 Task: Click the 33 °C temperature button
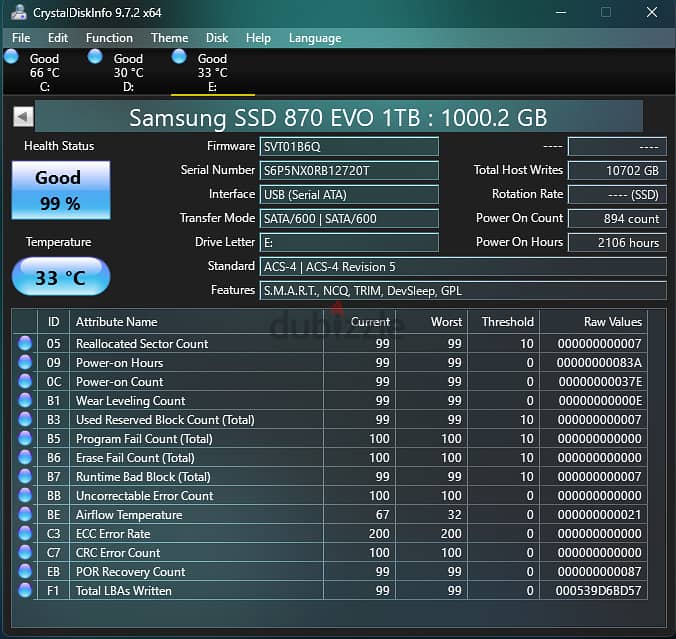pyautogui.click(x=61, y=277)
